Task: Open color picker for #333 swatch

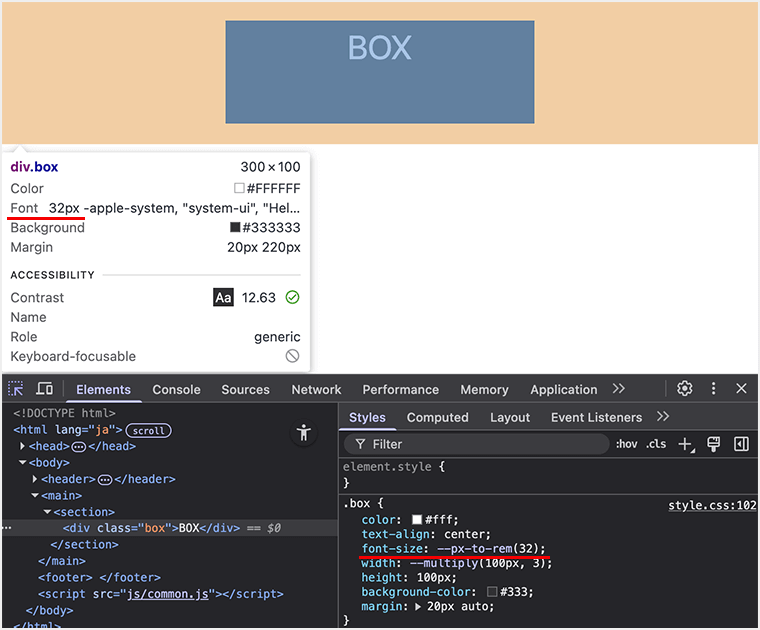Action: tap(492, 592)
